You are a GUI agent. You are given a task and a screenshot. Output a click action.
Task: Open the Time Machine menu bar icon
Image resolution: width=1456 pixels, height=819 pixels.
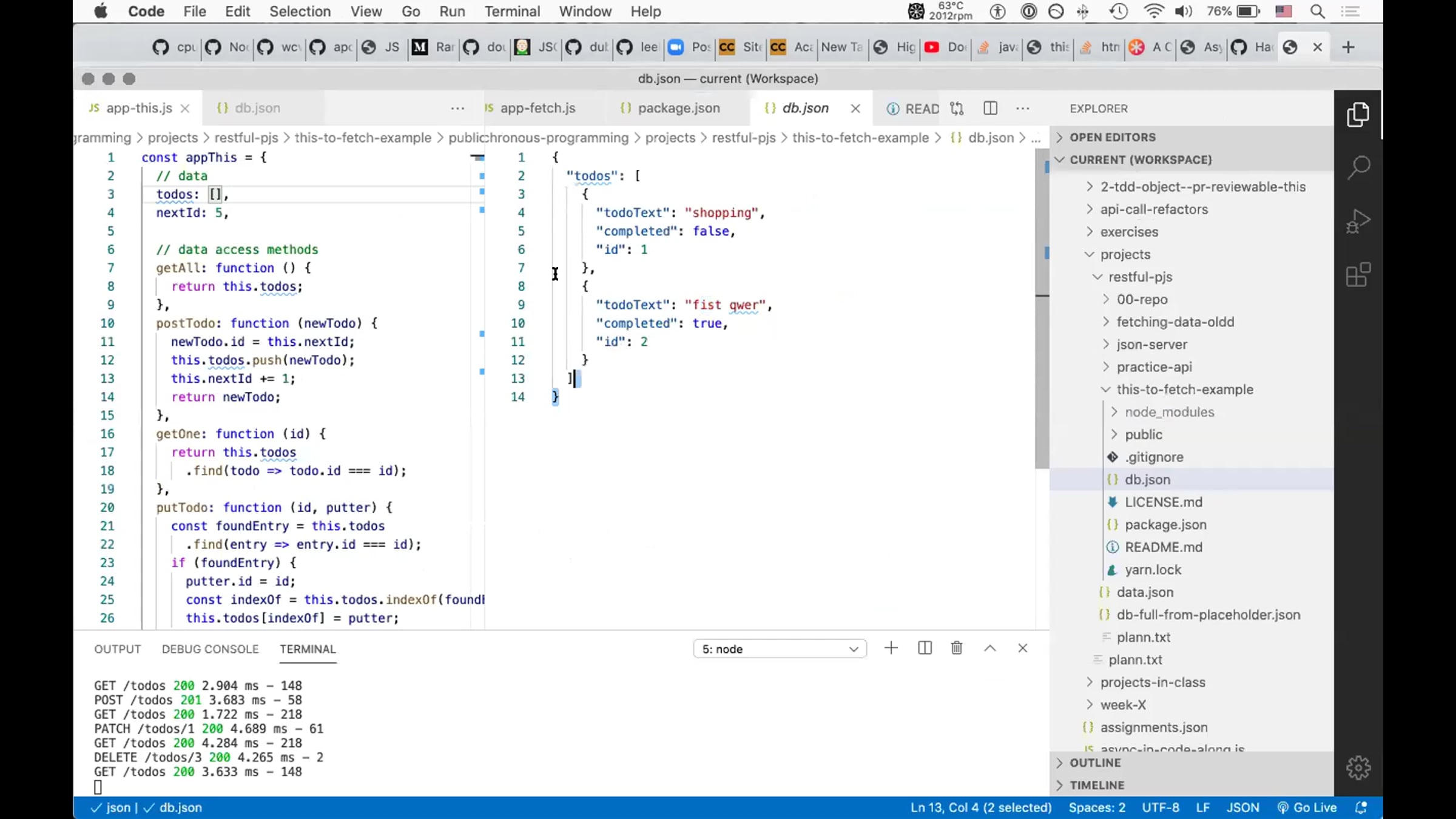point(1118,12)
